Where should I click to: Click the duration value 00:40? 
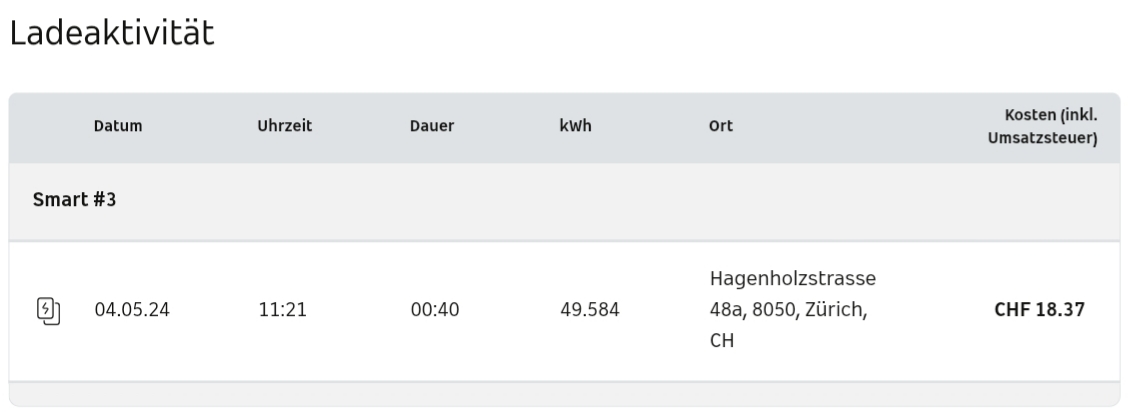pos(435,310)
